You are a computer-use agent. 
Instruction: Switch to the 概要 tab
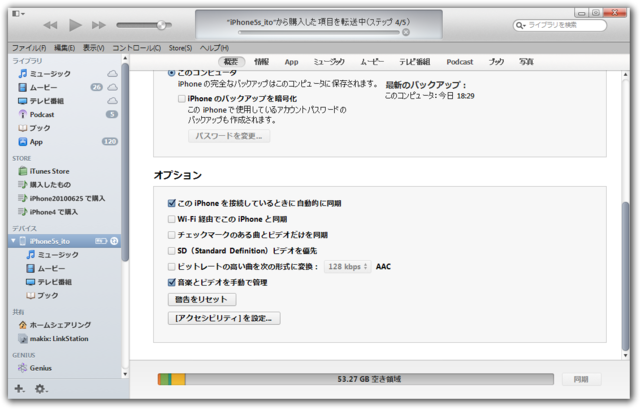click(231, 62)
